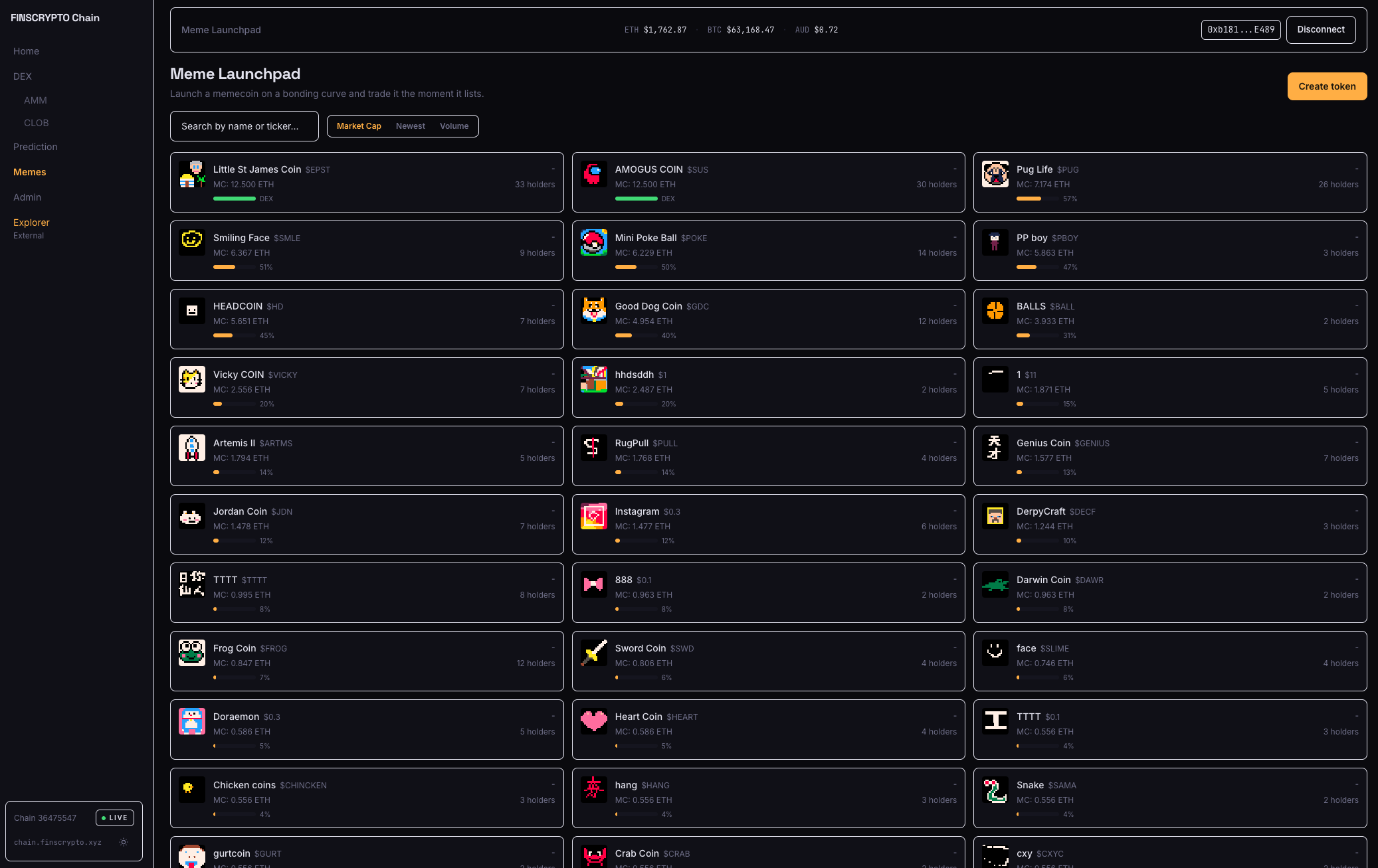Click the FINSCRYPTO Chain logo text
The image size is (1378, 868).
point(55,18)
